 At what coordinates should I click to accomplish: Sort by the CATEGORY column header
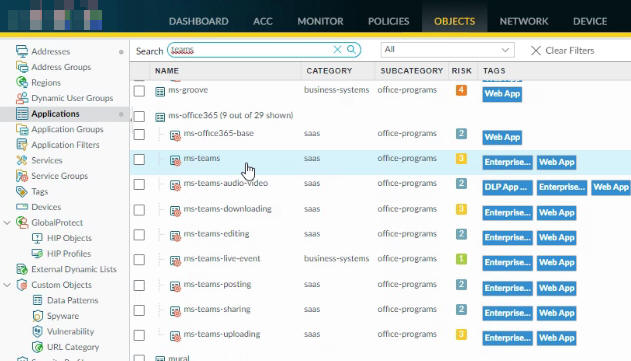[x=329, y=71]
